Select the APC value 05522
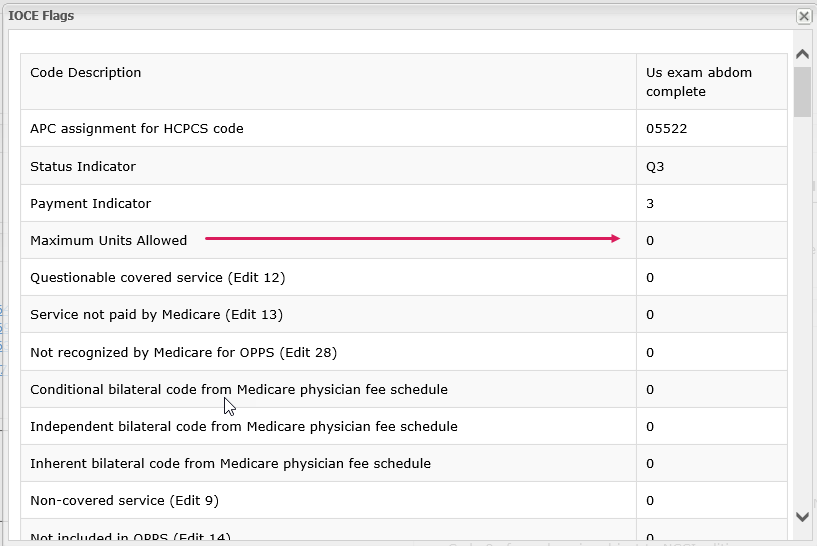 tap(666, 129)
